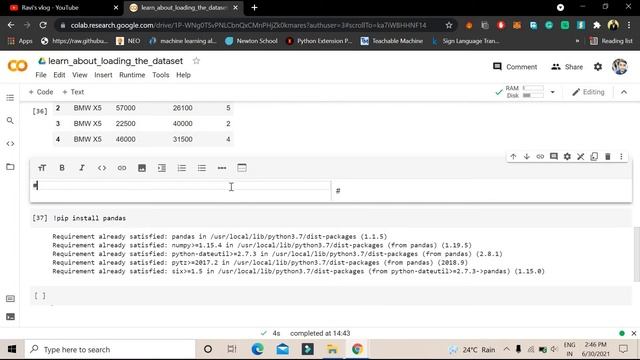
Task: Select the pip install pandas code cell
Action: click(331, 218)
